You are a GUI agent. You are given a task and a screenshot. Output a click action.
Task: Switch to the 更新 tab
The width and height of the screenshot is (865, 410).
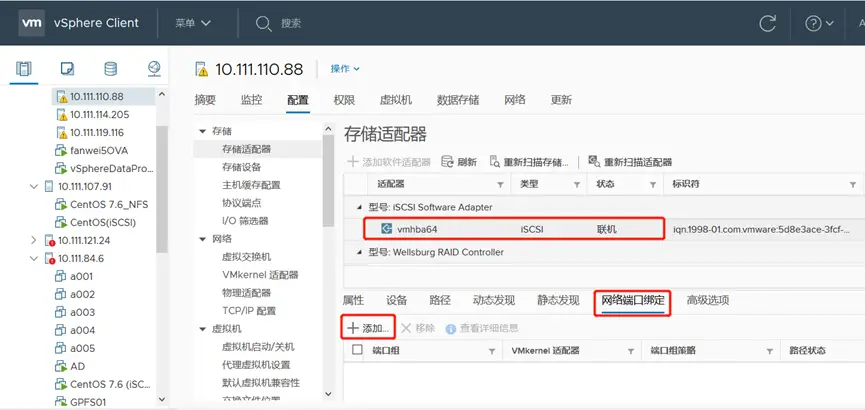coord(561,100)
